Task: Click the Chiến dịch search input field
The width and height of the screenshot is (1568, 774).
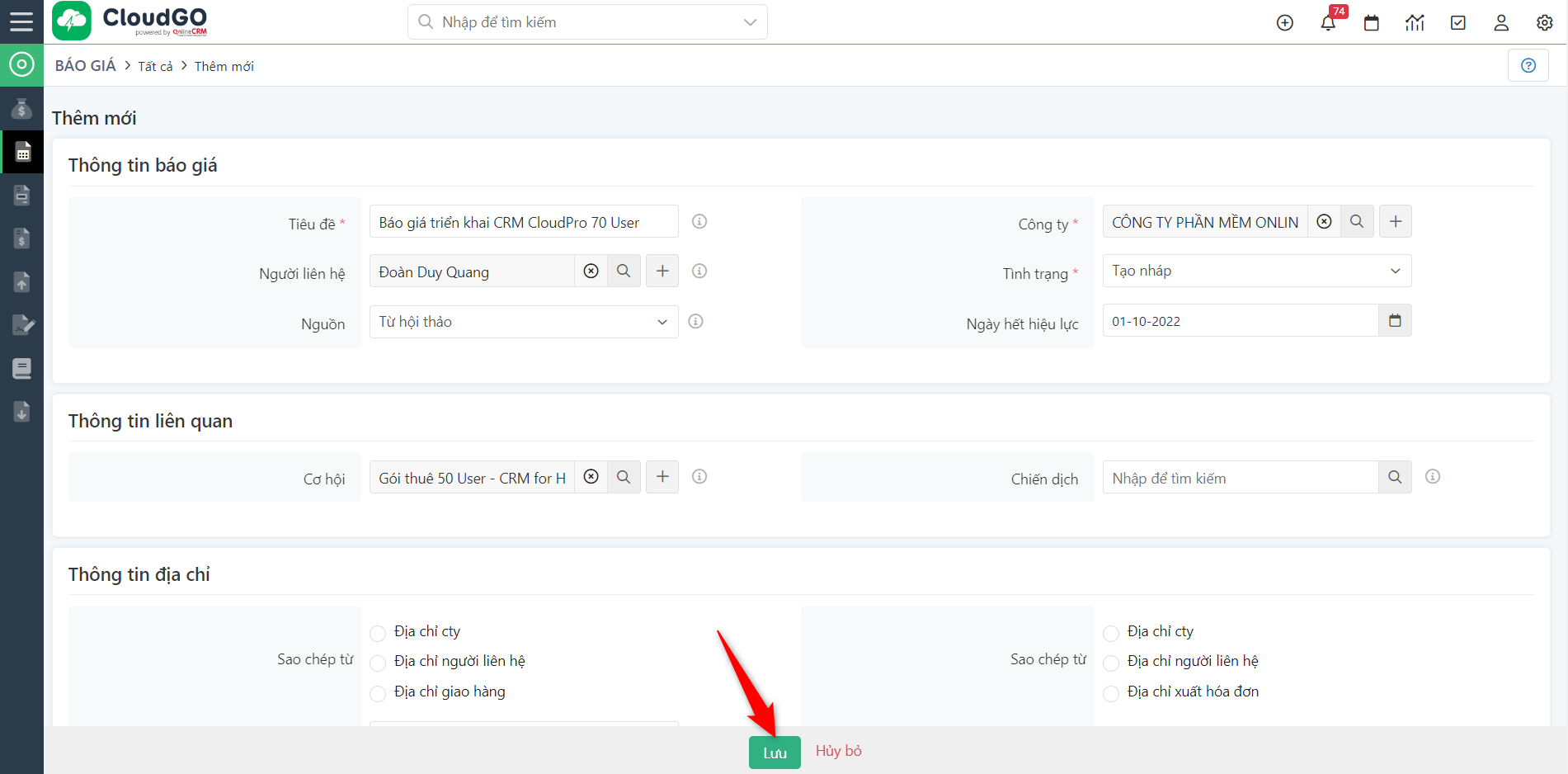Action: [1240, 478]
